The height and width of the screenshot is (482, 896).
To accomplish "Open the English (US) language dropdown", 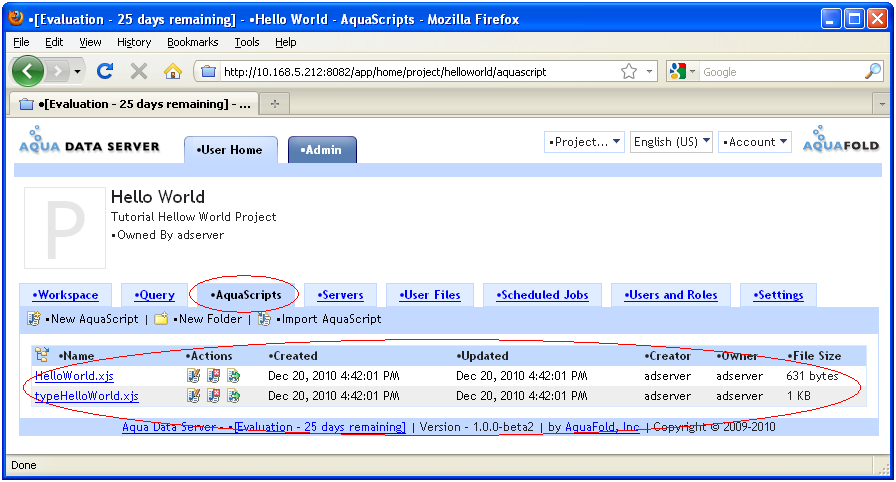I will (671, 142).
